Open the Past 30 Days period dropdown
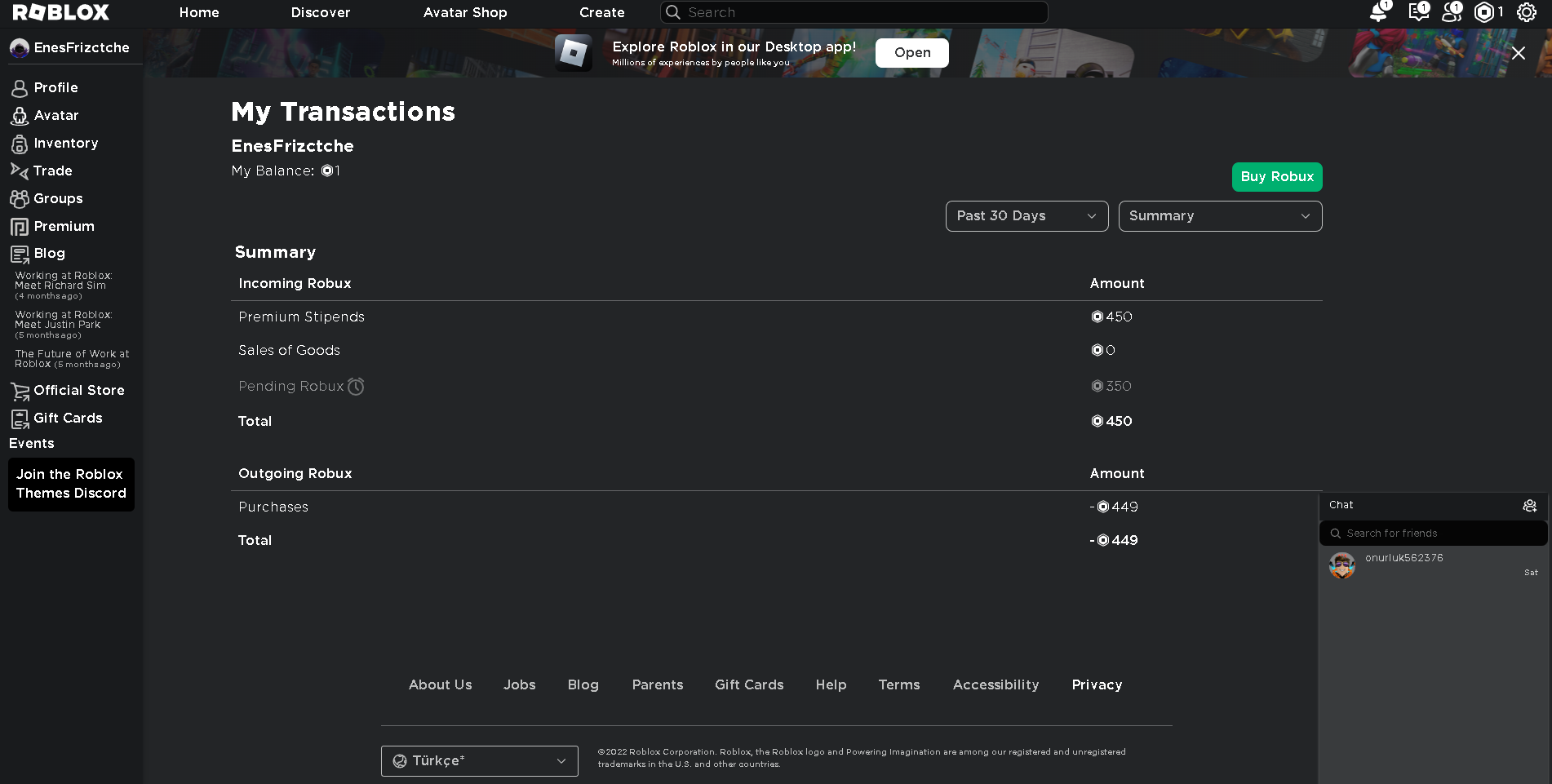 coord(1027,216)
